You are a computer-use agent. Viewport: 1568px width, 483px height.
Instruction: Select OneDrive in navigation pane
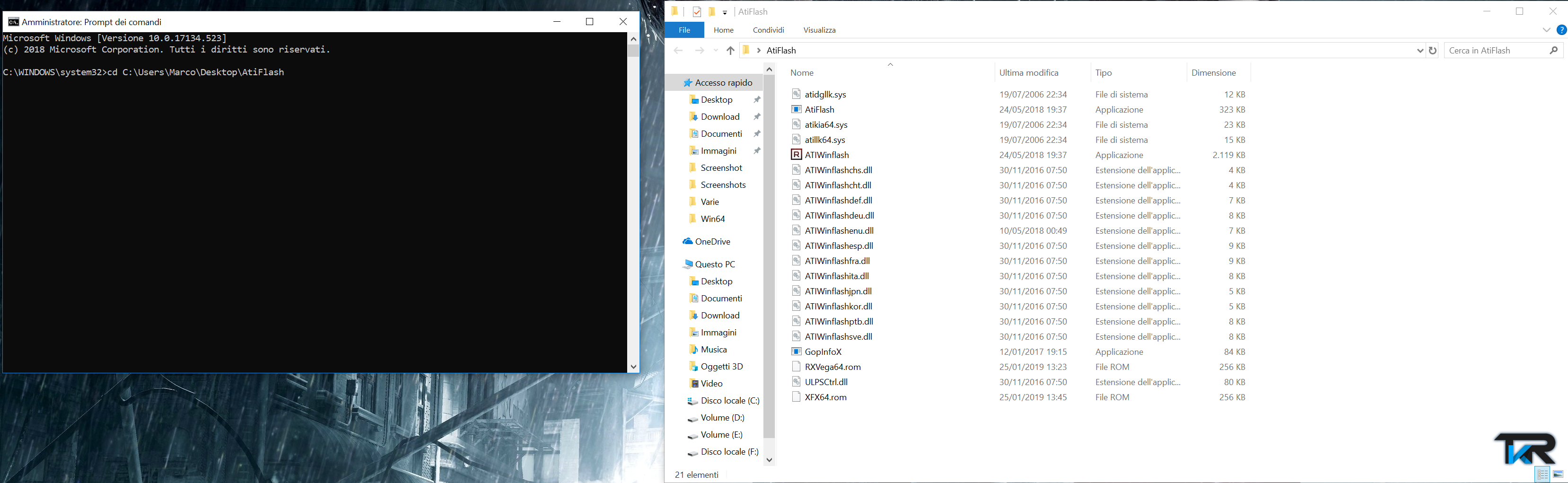(x=712, y=242)
